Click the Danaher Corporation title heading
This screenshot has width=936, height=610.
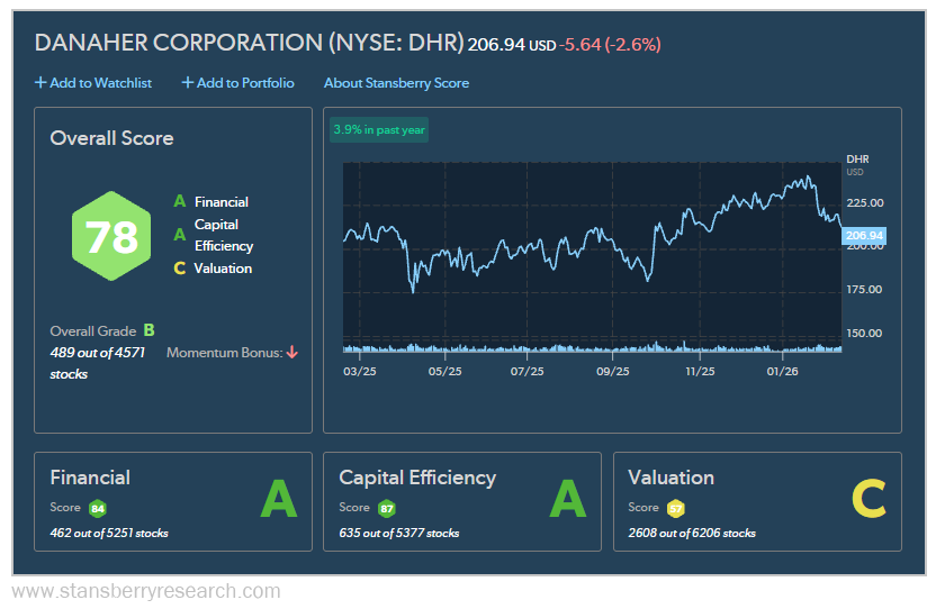(x=249, y=44)
